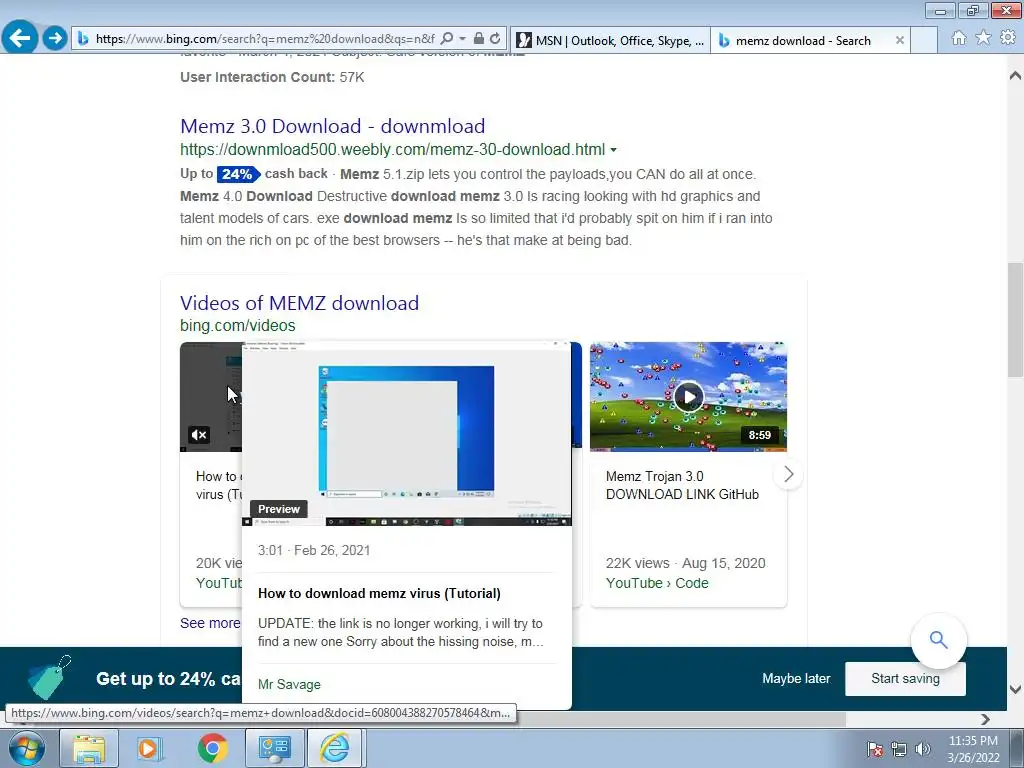
Task: Open the Windows Start menu orb
Action: pos(27,748)
